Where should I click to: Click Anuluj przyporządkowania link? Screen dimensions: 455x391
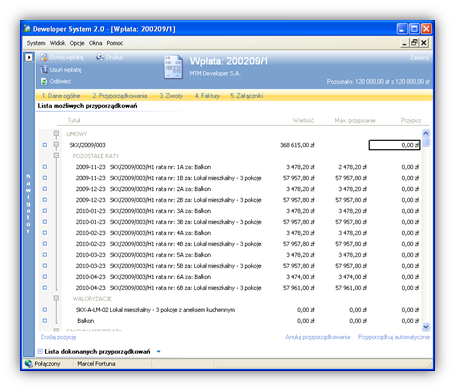pos(318,337)
